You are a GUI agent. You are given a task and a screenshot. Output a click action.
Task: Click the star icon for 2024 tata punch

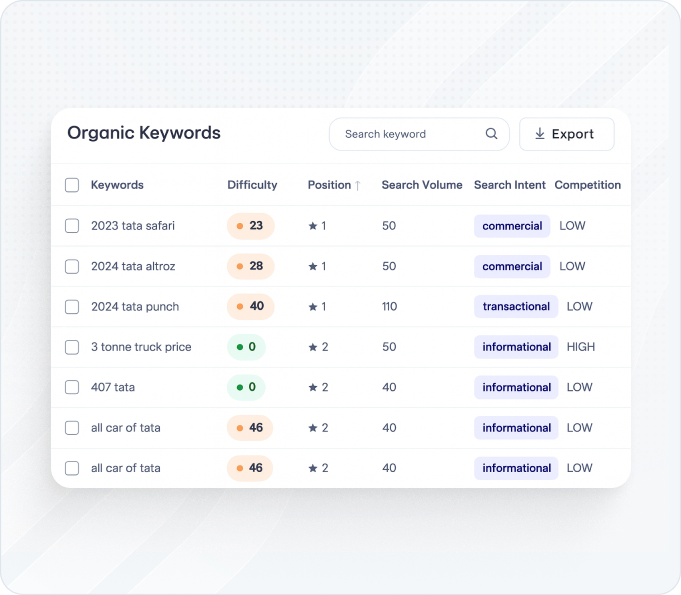(x=313, y=307)
